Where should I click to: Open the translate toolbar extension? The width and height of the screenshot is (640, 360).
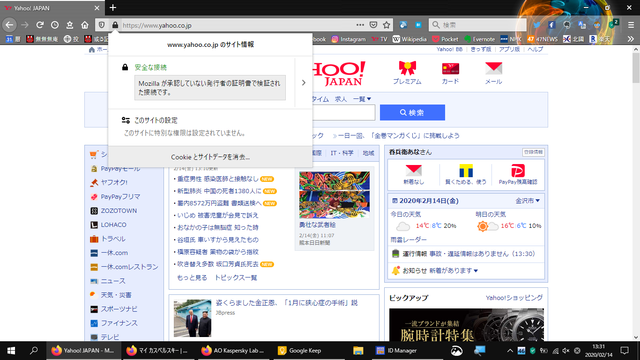[582, 25]
